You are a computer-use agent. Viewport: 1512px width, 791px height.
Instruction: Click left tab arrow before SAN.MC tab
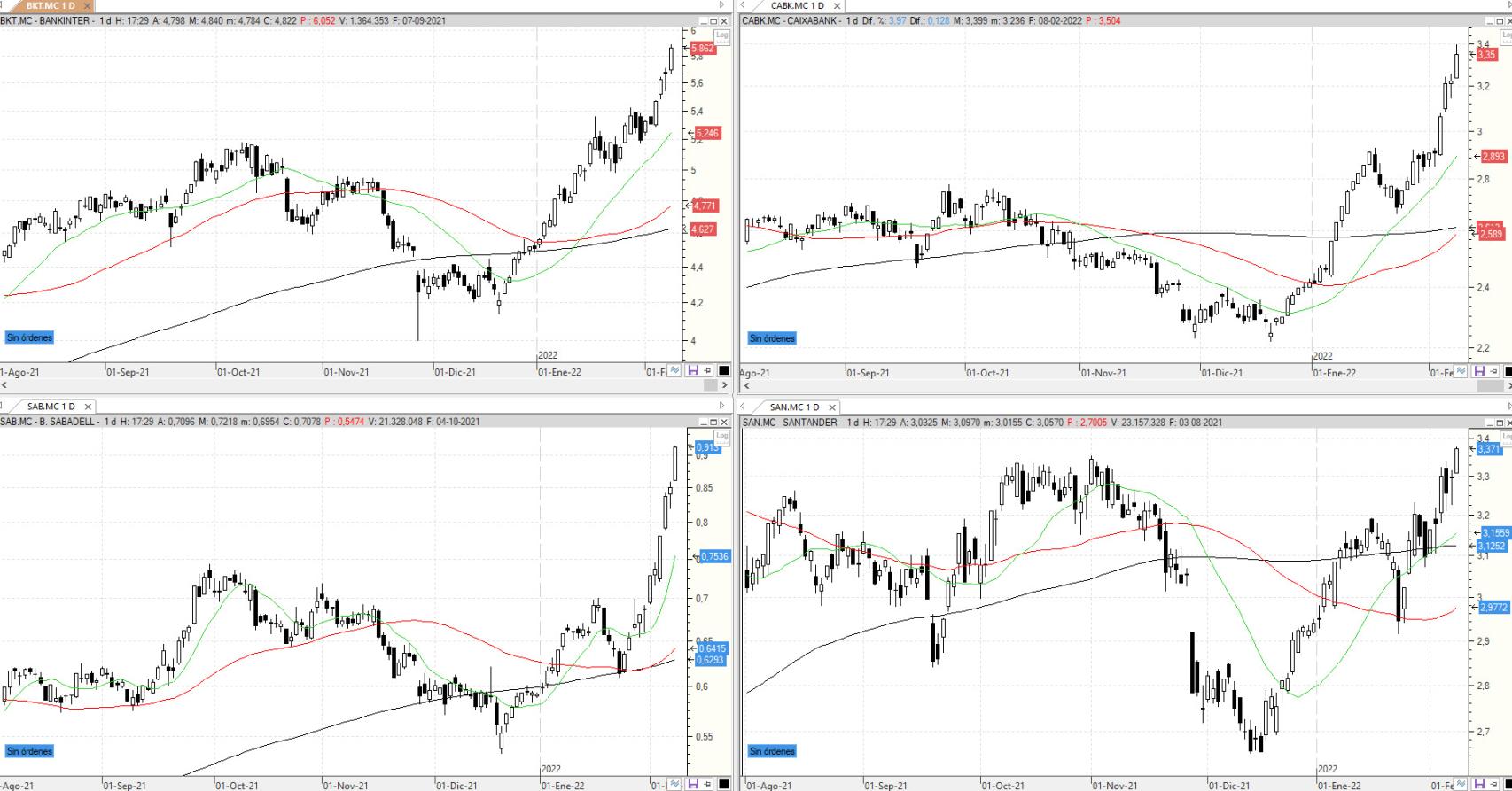[744, 407]
